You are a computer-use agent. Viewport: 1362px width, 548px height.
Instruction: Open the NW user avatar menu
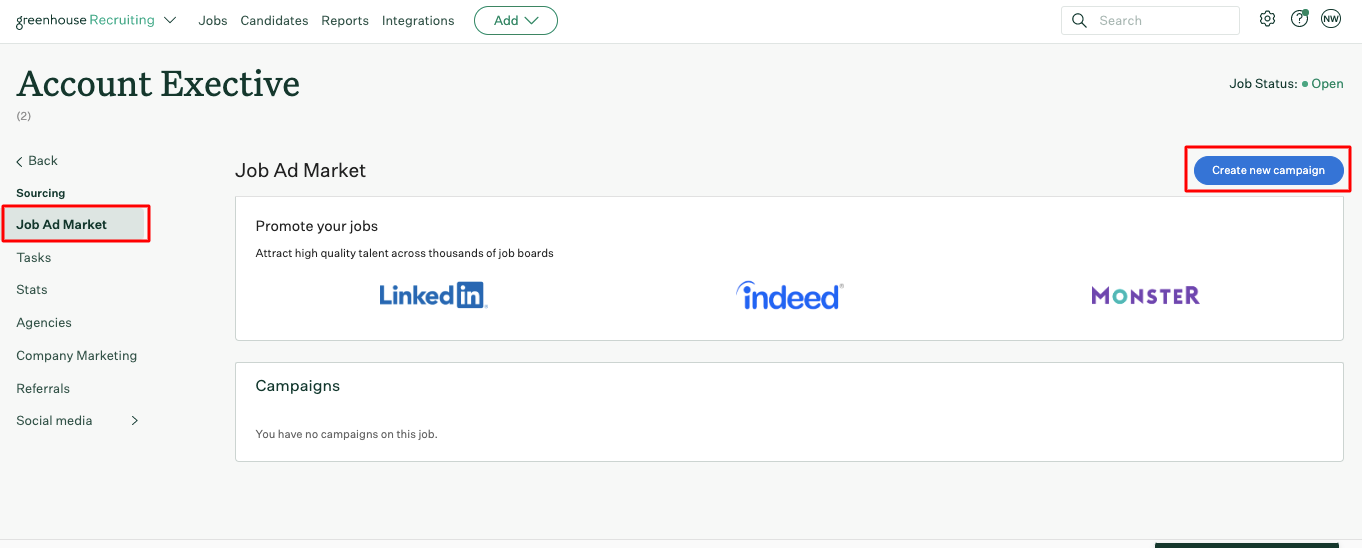(1330, 19)
